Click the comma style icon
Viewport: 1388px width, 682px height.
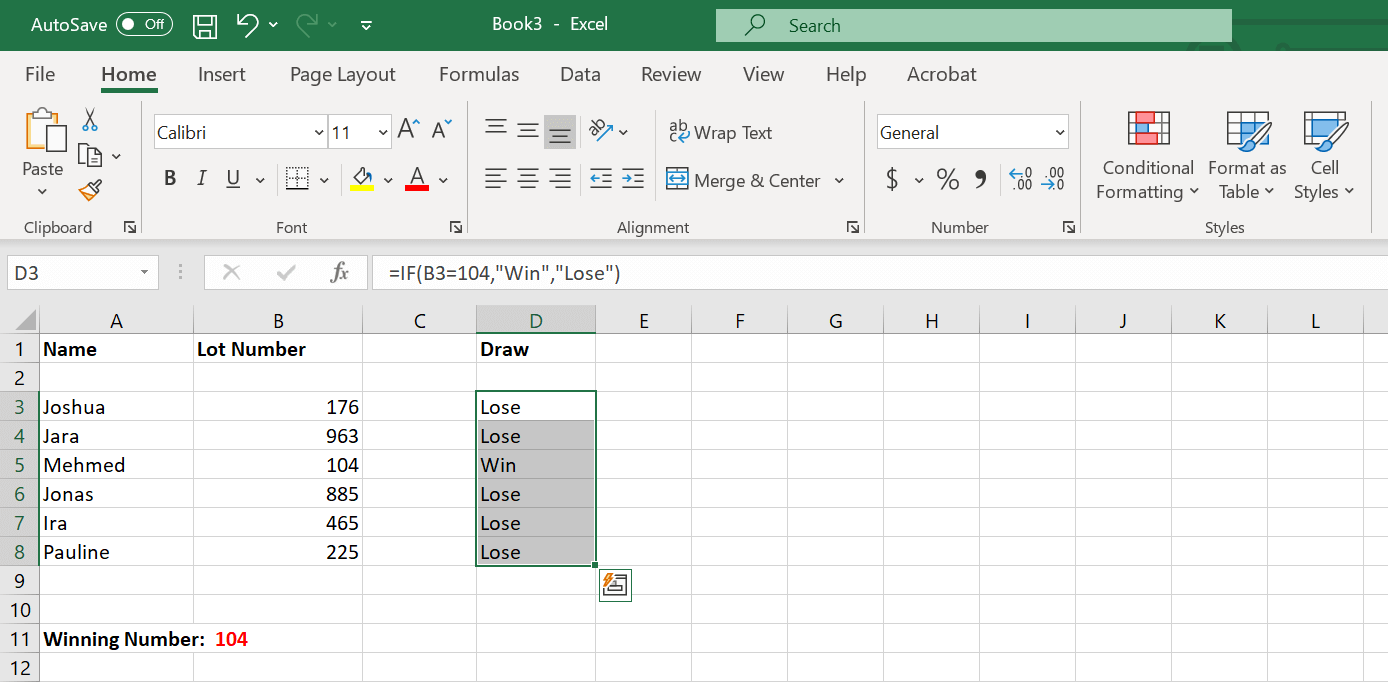click(981, 179)
